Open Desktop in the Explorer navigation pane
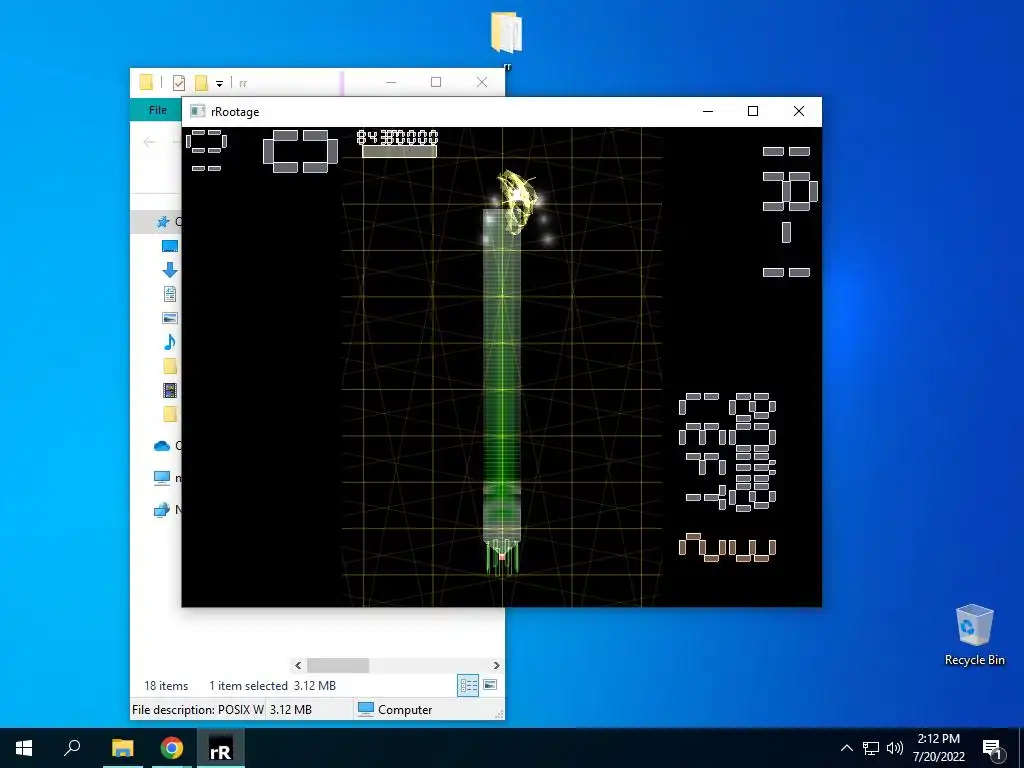The image size is (1024, 768). [170, 246]
